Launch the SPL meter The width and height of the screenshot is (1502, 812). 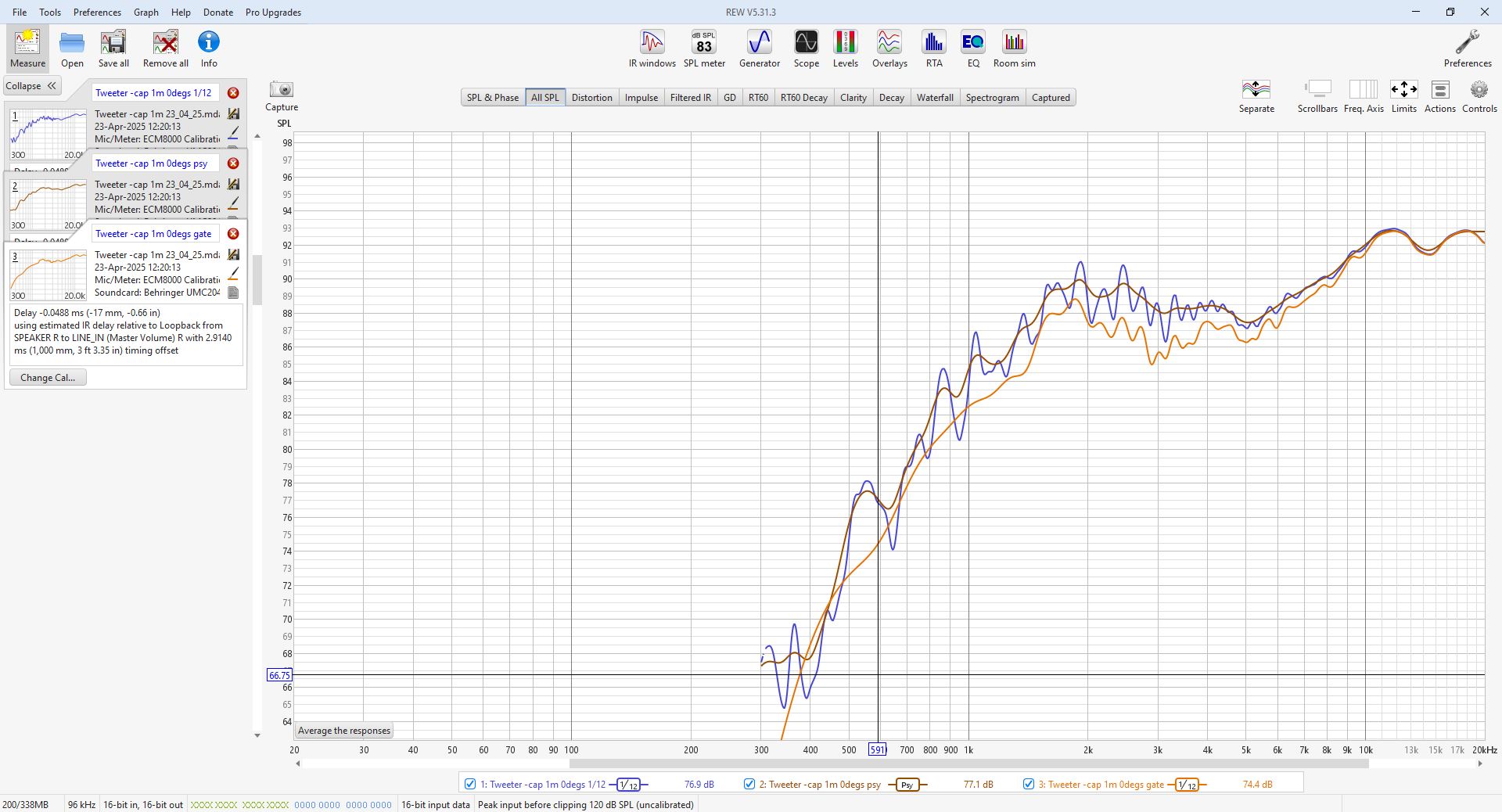tap(704, 49)
